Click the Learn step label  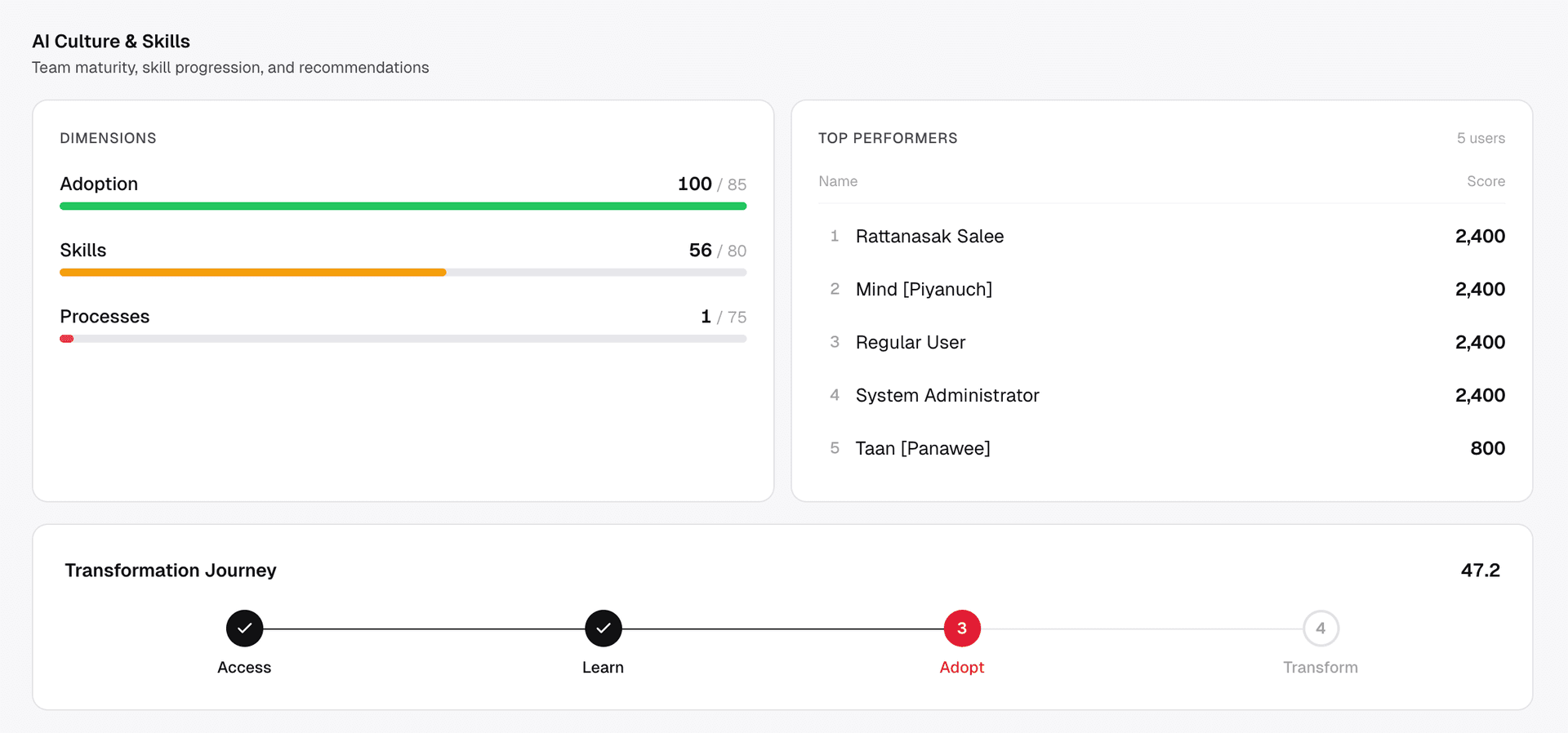603,667
